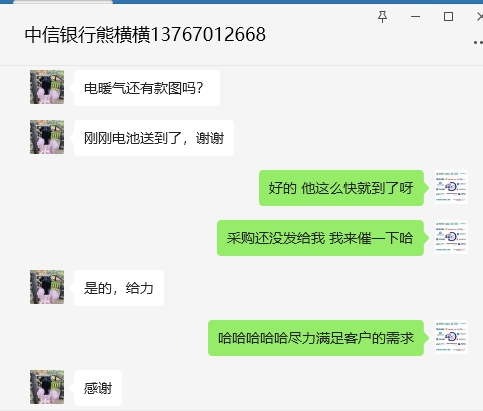Open my avatar beside 哈哈哈哈哈尽力满足客户的需求

tap(451, 337)
